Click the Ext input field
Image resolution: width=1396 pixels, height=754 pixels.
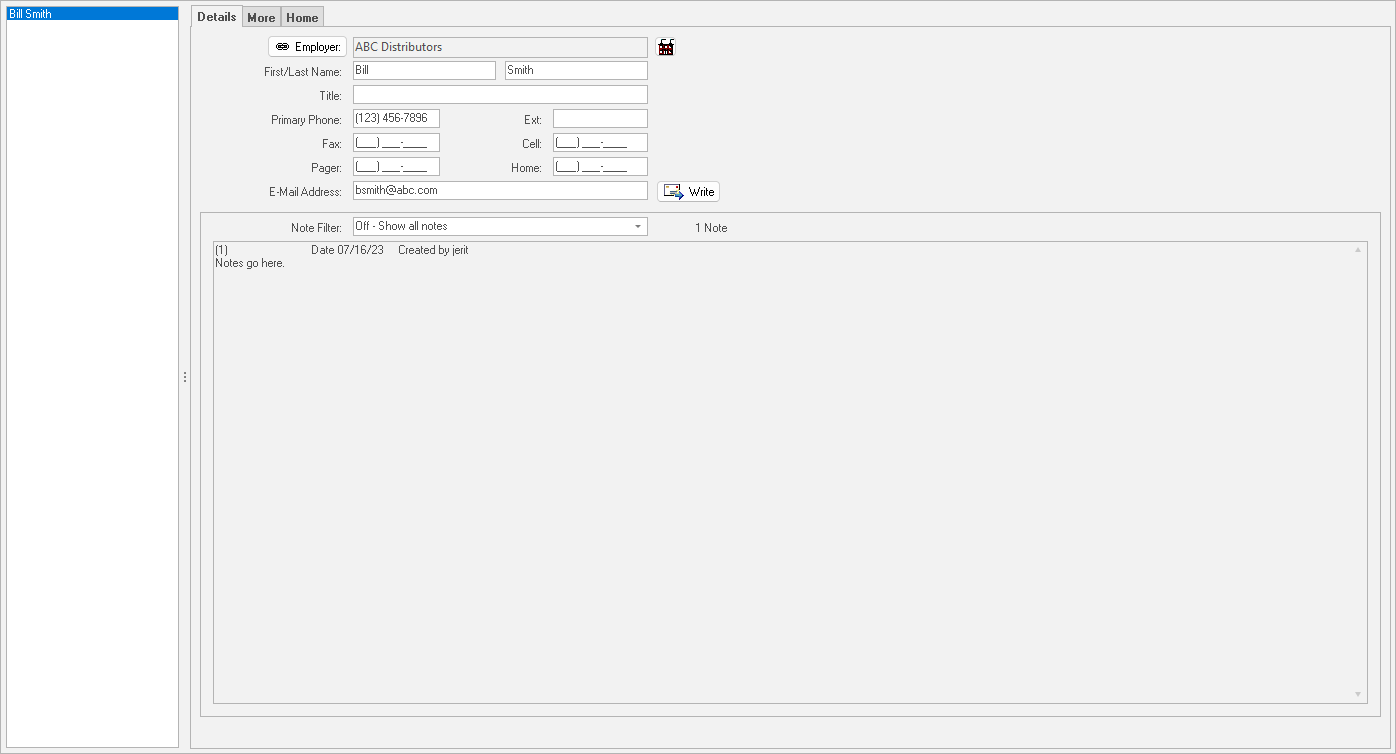click(600, 119)
